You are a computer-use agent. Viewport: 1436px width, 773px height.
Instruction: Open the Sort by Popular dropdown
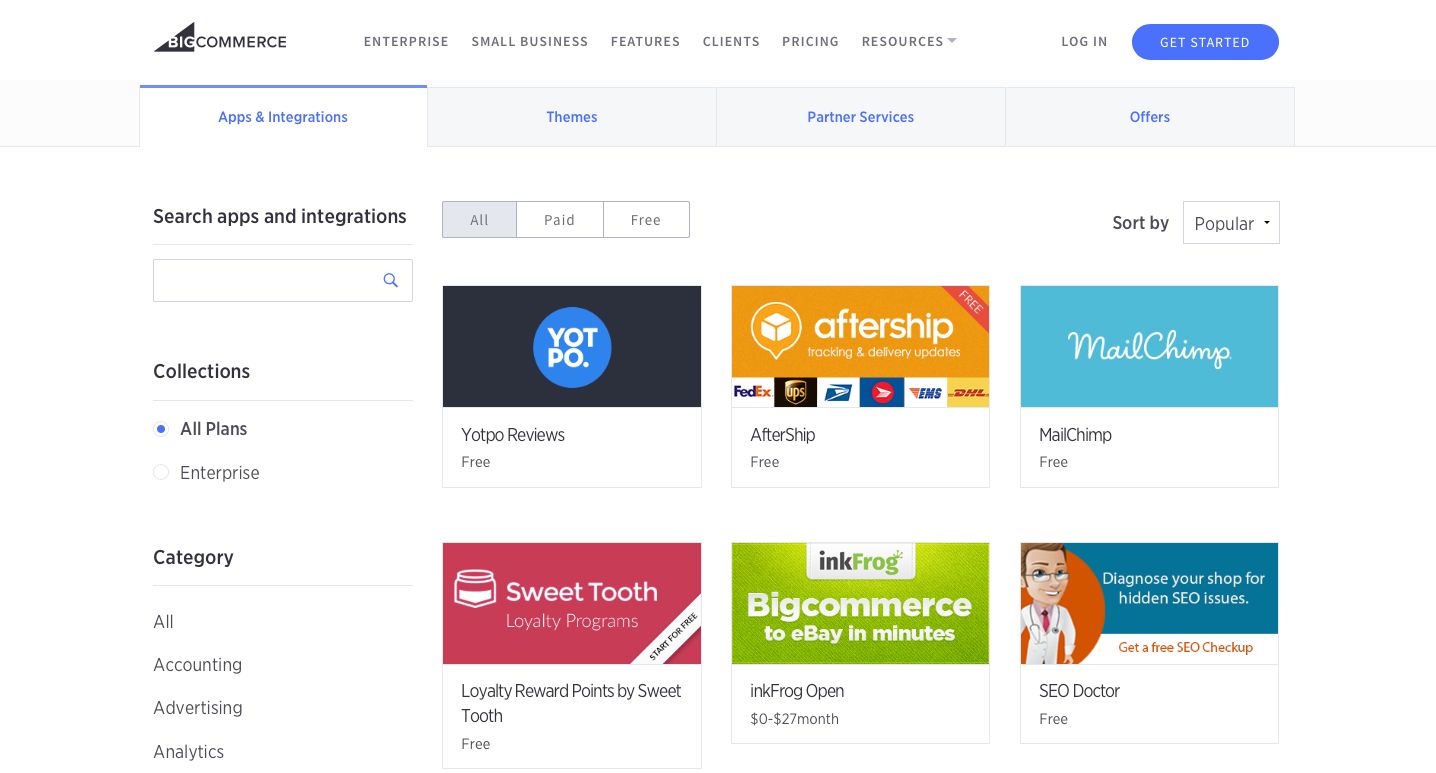[x=1231, y=222]
